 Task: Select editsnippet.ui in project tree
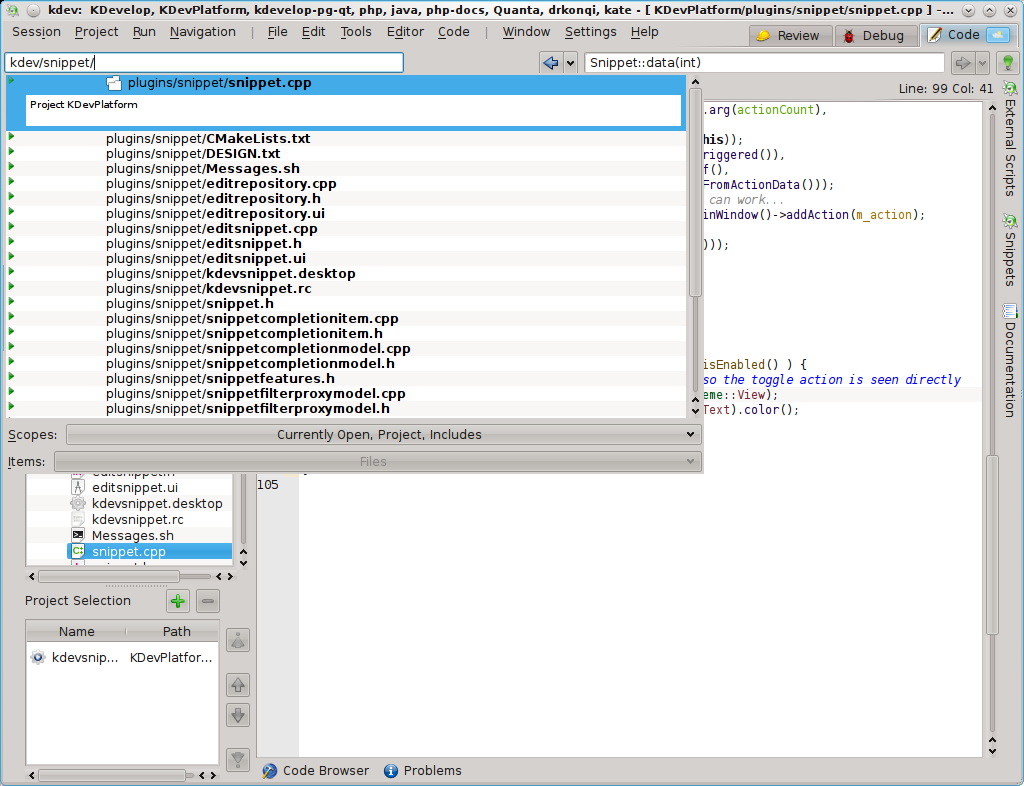point(135,488)
